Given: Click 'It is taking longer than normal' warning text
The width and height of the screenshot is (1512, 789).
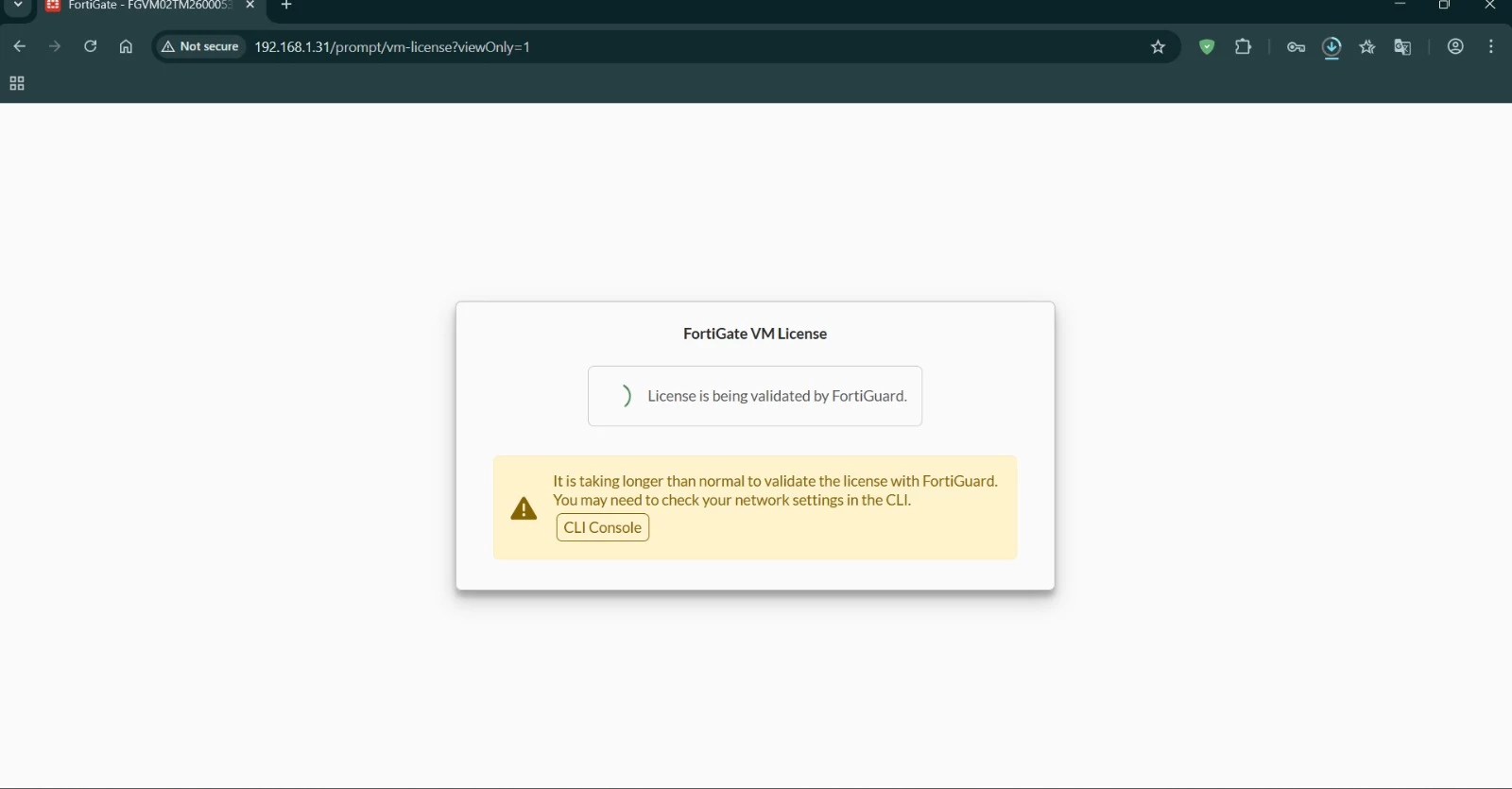Looking at the screenshot, I should pos(775,481).
